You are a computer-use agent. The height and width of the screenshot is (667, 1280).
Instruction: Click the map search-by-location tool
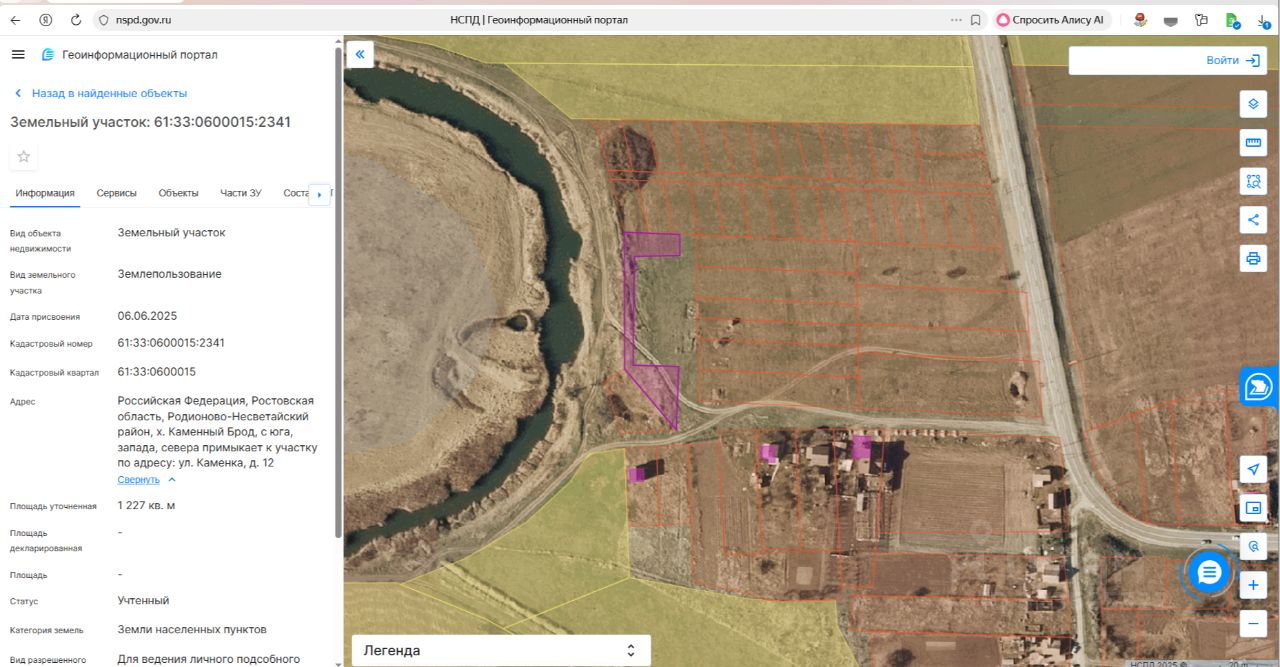tap(1253, 547)
